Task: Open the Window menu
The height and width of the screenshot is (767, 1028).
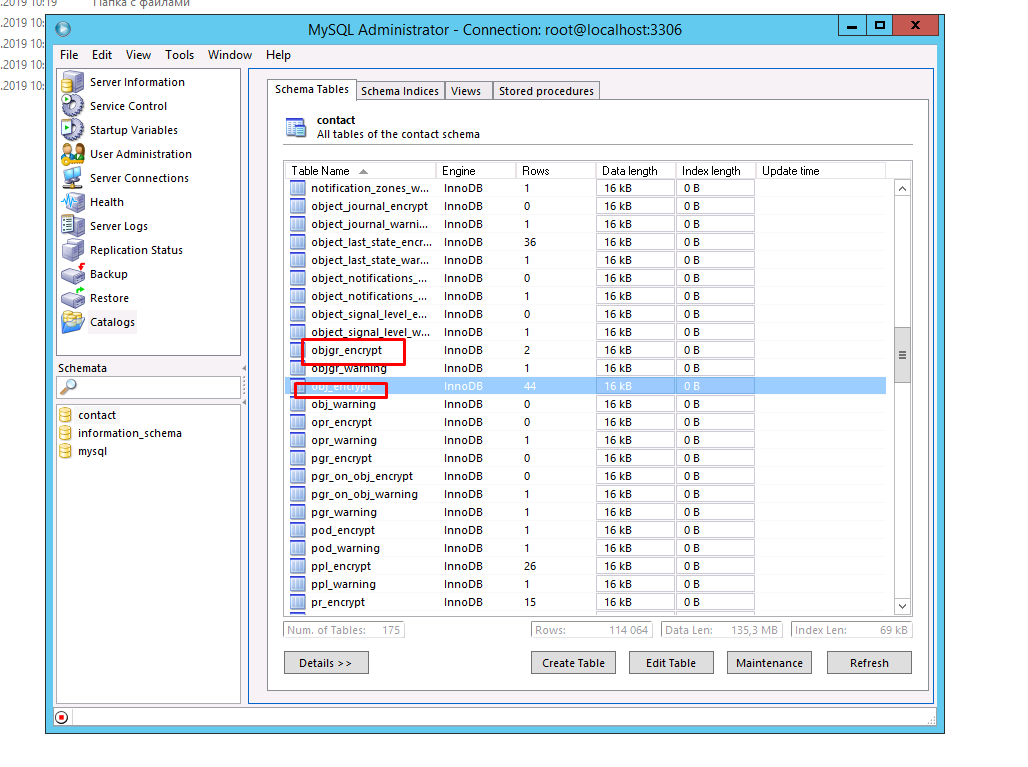Action: coord(230,55)
